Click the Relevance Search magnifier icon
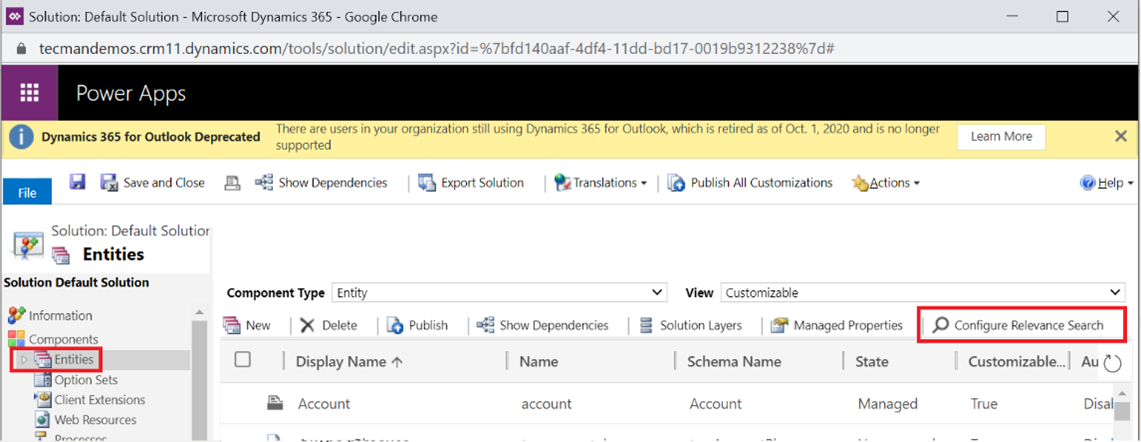Image resolution: width=1141 pixels, height=442 pixels. point(941,325)
